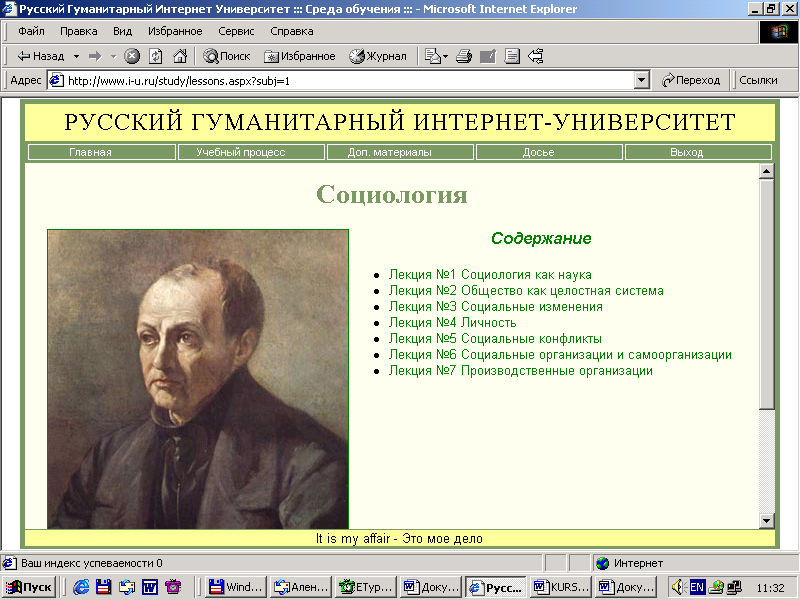The image size is (800, 600).
Task: Launch Word from the quick launch
Action: (x=150, y=587)
